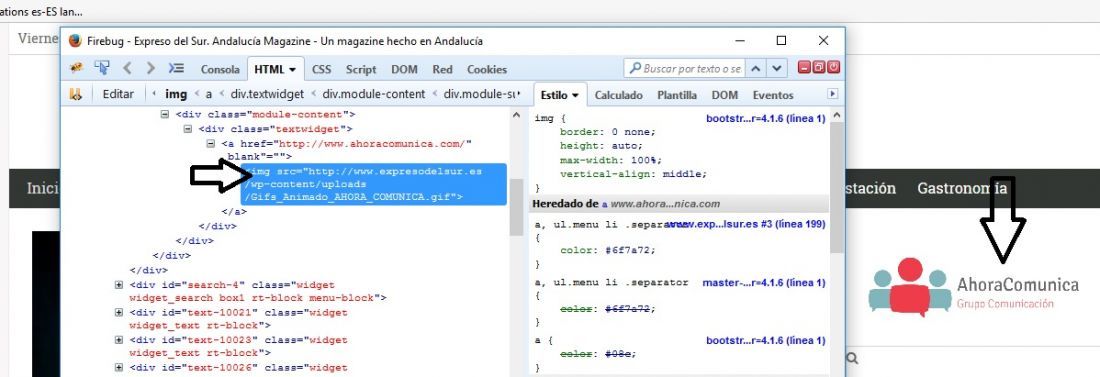Close the Firebug window
The height and width of the screenshot is (377, 1100).
point(824,41)
